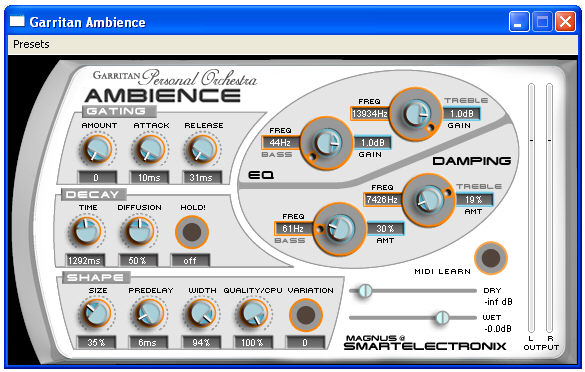Viewport: 585px width, 372px height.
Task: Click the Variation round button
Action: pyautogui.click(x=306, y=315)
